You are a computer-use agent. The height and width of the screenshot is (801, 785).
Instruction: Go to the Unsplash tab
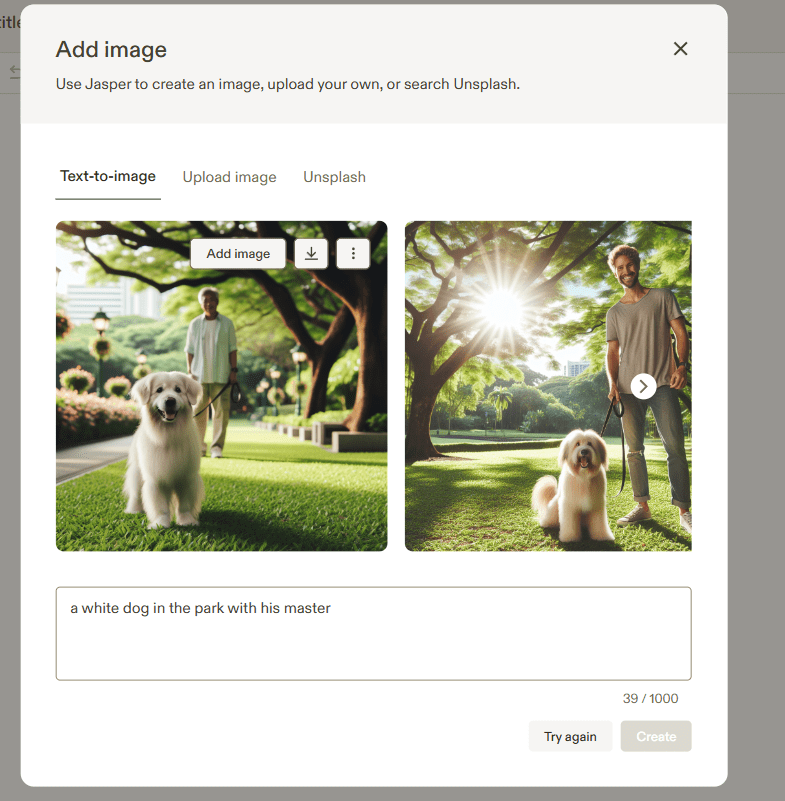point(334,177)
